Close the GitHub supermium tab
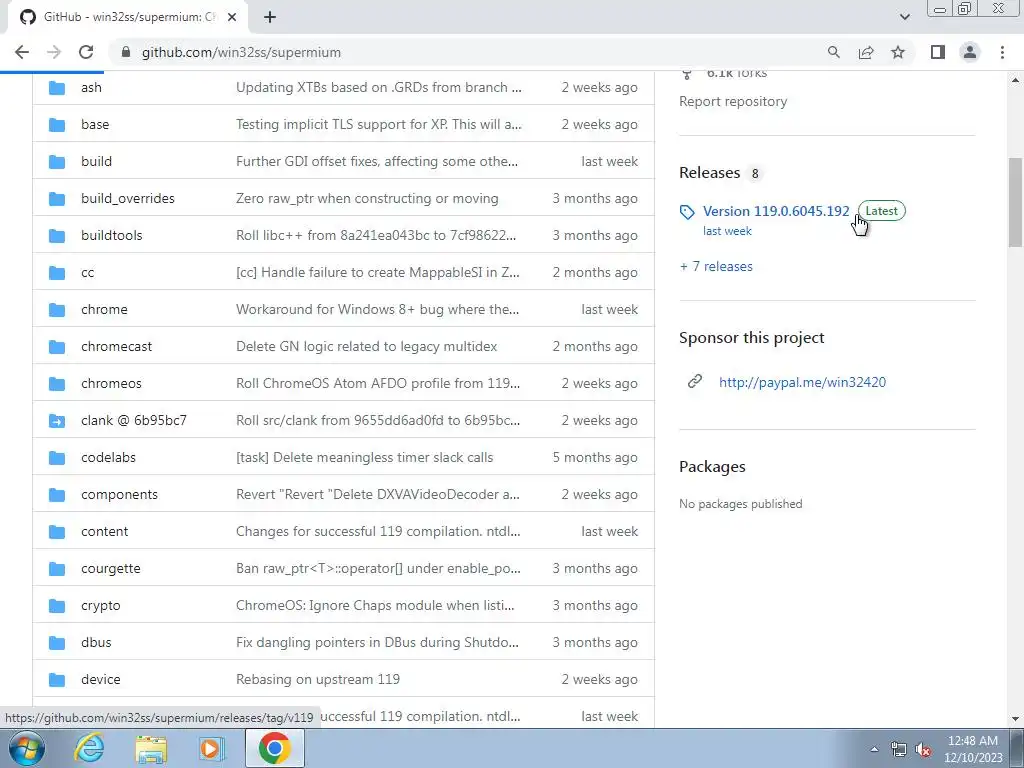 (x=232, y=18)
